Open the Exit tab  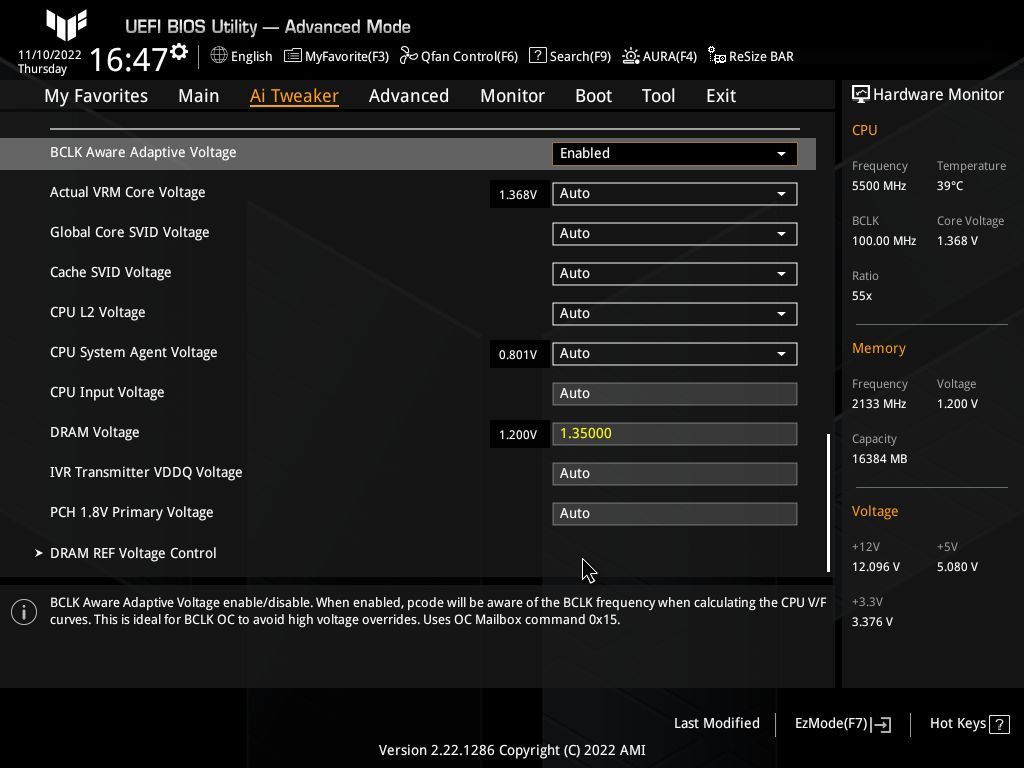tap(721, 96)
